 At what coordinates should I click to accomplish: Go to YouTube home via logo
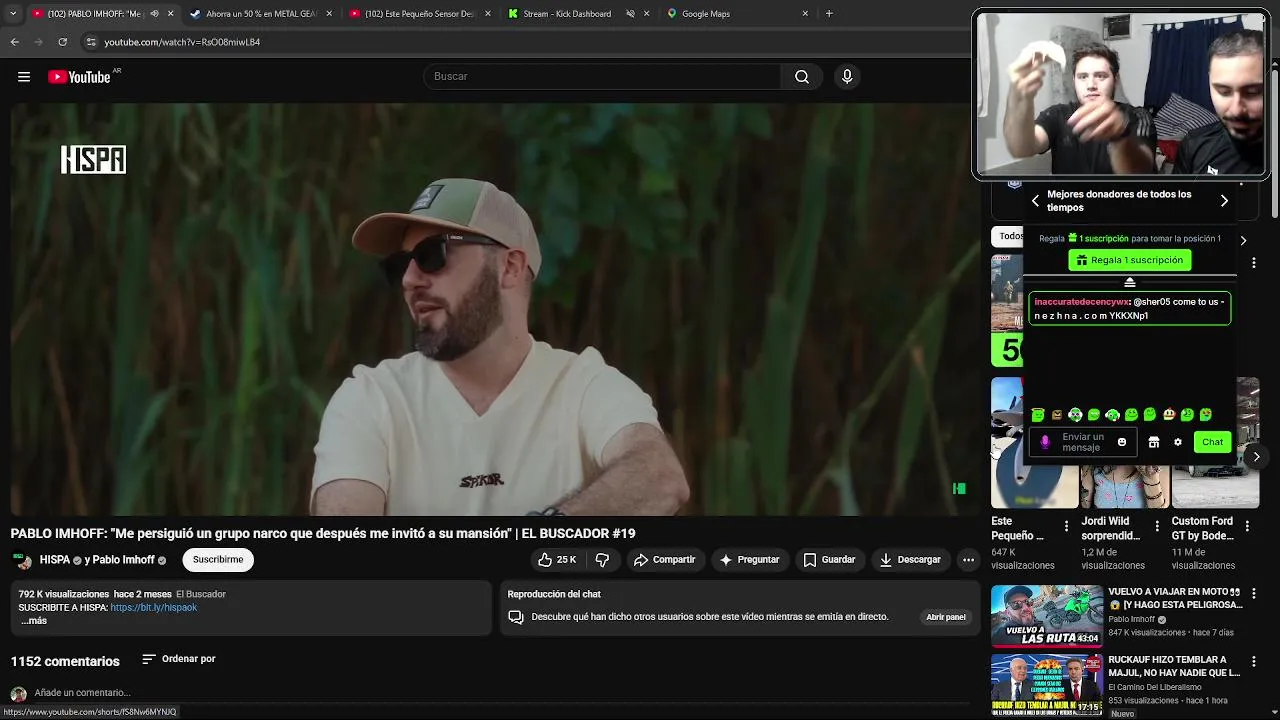pos(79,77)
